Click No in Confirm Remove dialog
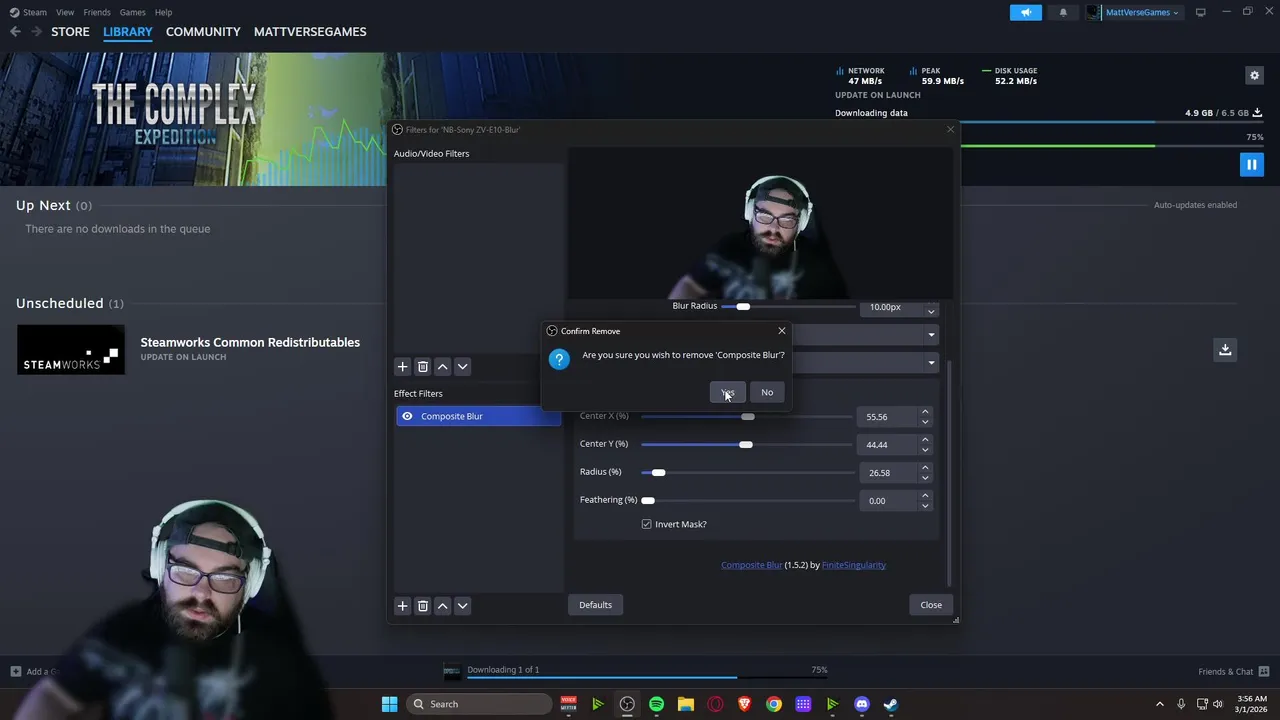 (x=767, y=392)
